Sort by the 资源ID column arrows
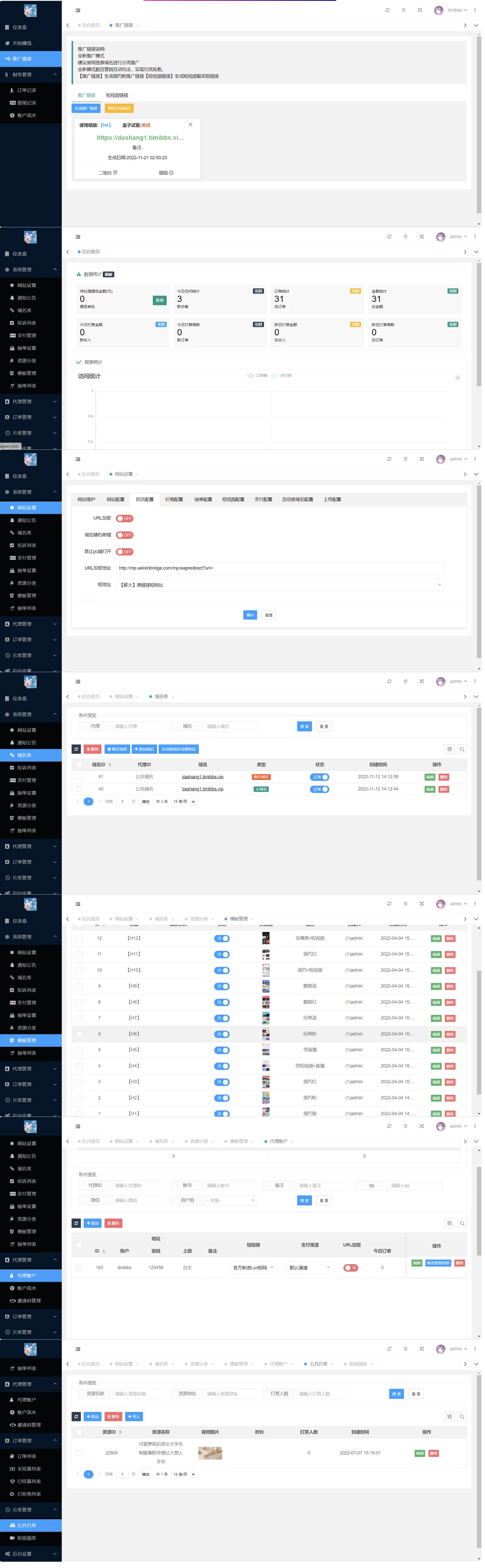This screenshot has width=485, height=1568. [x=120, y=1432]
